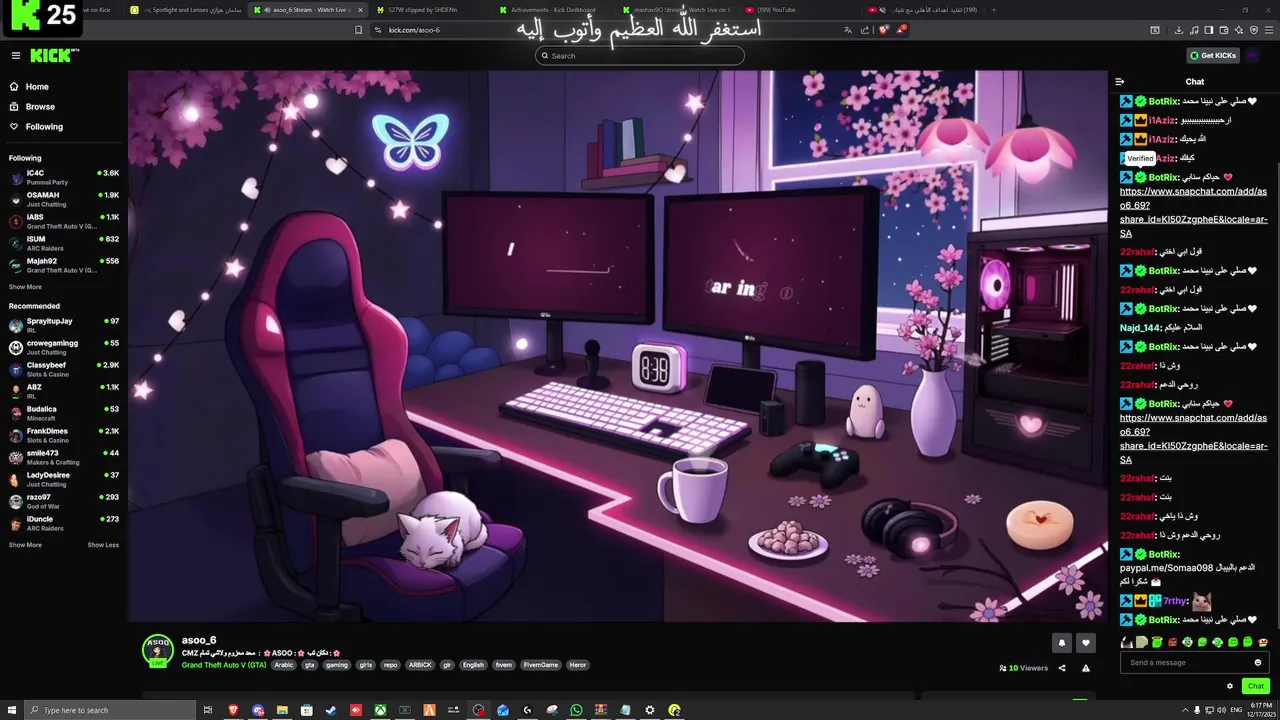Open Windows Start menu
Image resolution: width=1280 pixels, height=720 pixels.
12,710
